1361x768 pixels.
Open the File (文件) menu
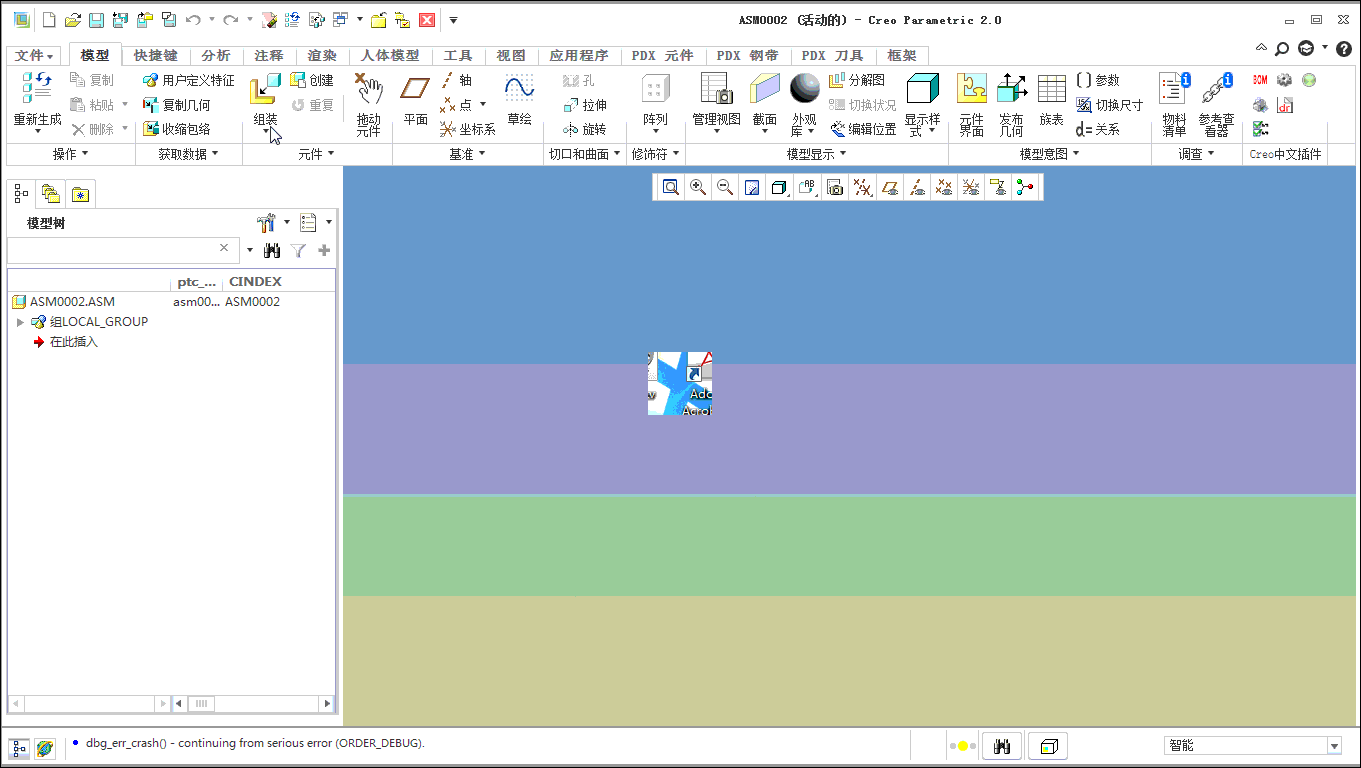click(34, 56)
